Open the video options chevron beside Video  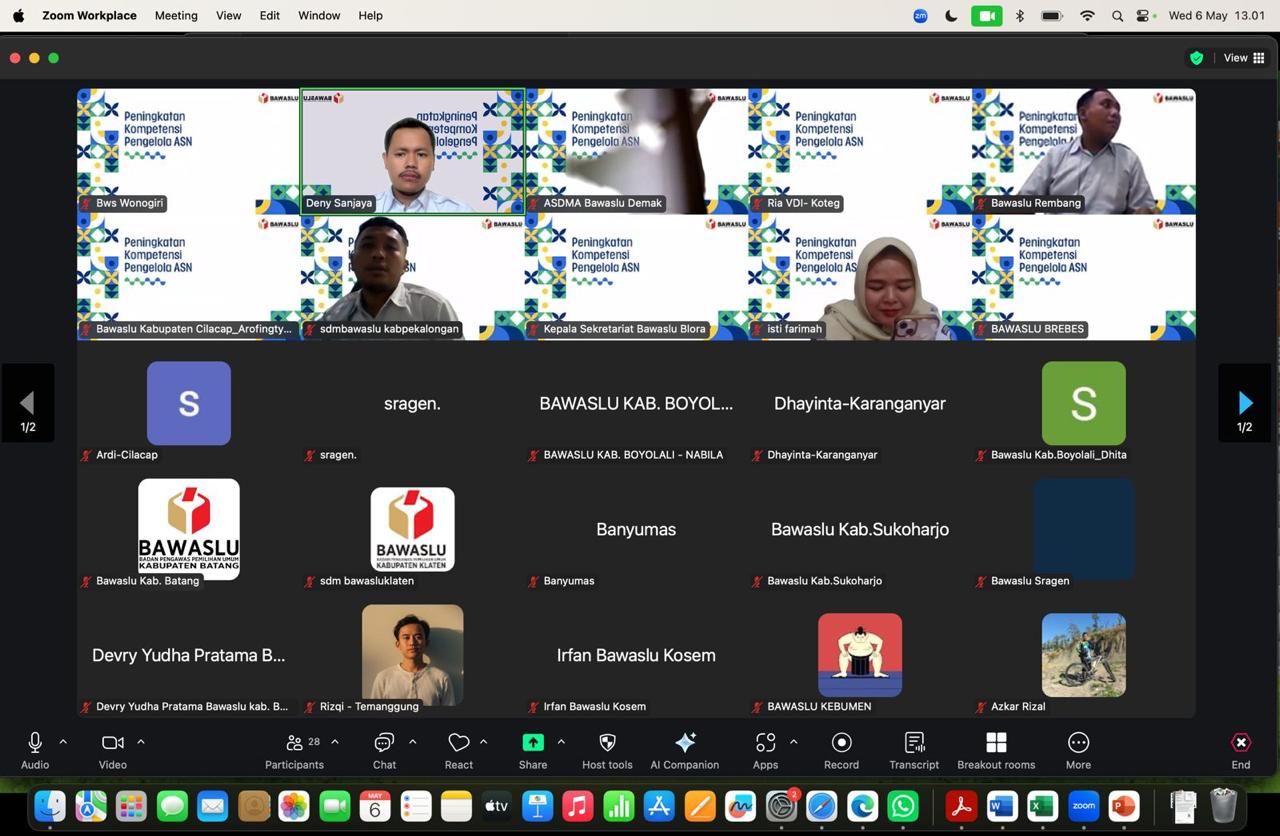tap(141, 742)
